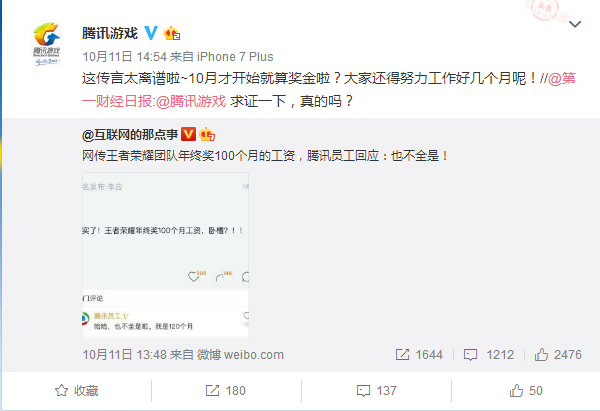Click the membership crown badge beside 腾讯游戏
Screen dimensions: 600x411
[172, 34]
